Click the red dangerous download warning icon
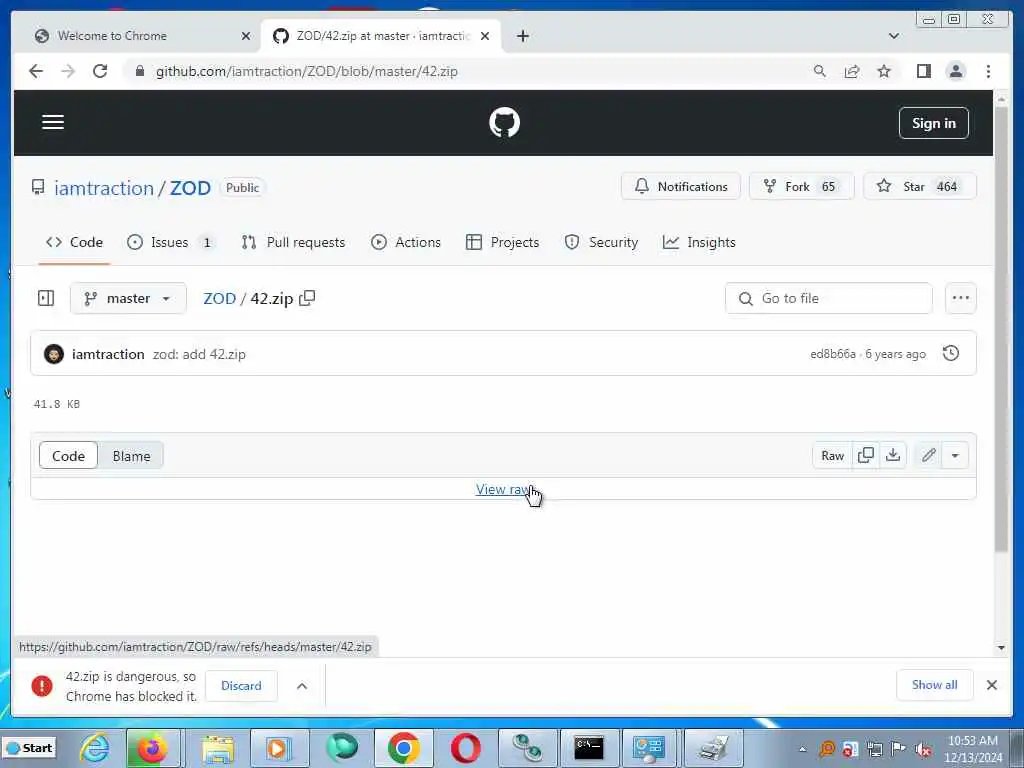This screenshot has height=768, width=1024. [42, 686]
